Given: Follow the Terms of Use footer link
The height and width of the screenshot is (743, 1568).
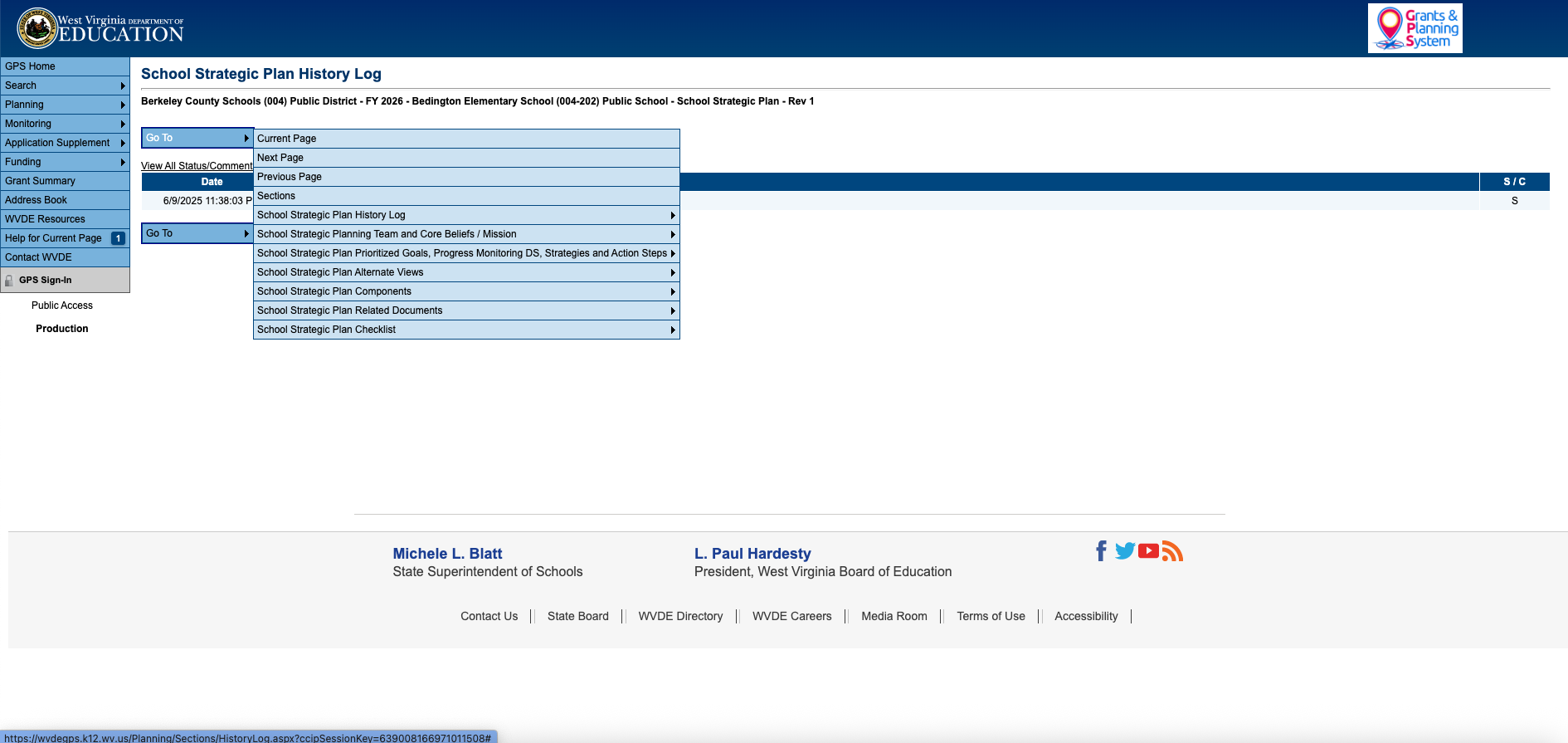Looking at the screenshot, I should click(991, 616).
